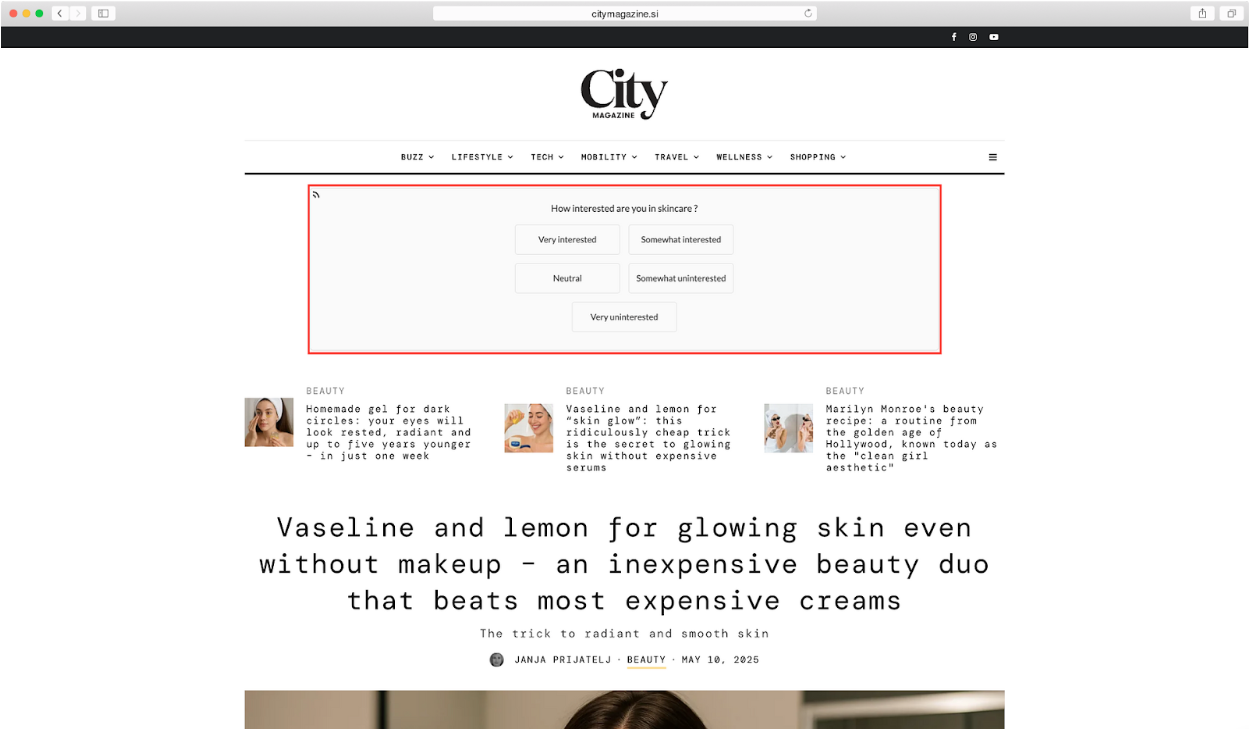Toggle the Safari sidebar button
The height and width of the screenshot is (729, 1249).
104,13
